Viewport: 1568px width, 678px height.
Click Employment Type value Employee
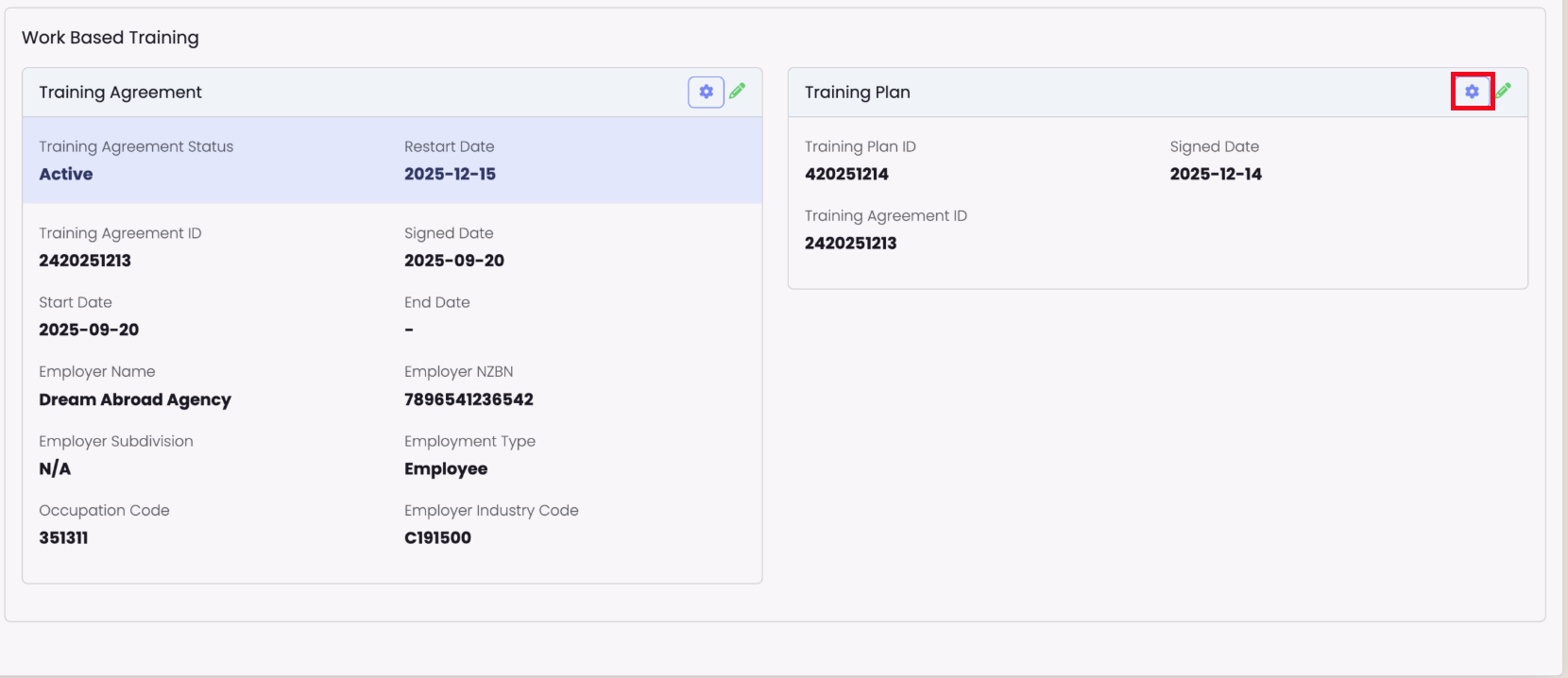click(x=446, y=468)
